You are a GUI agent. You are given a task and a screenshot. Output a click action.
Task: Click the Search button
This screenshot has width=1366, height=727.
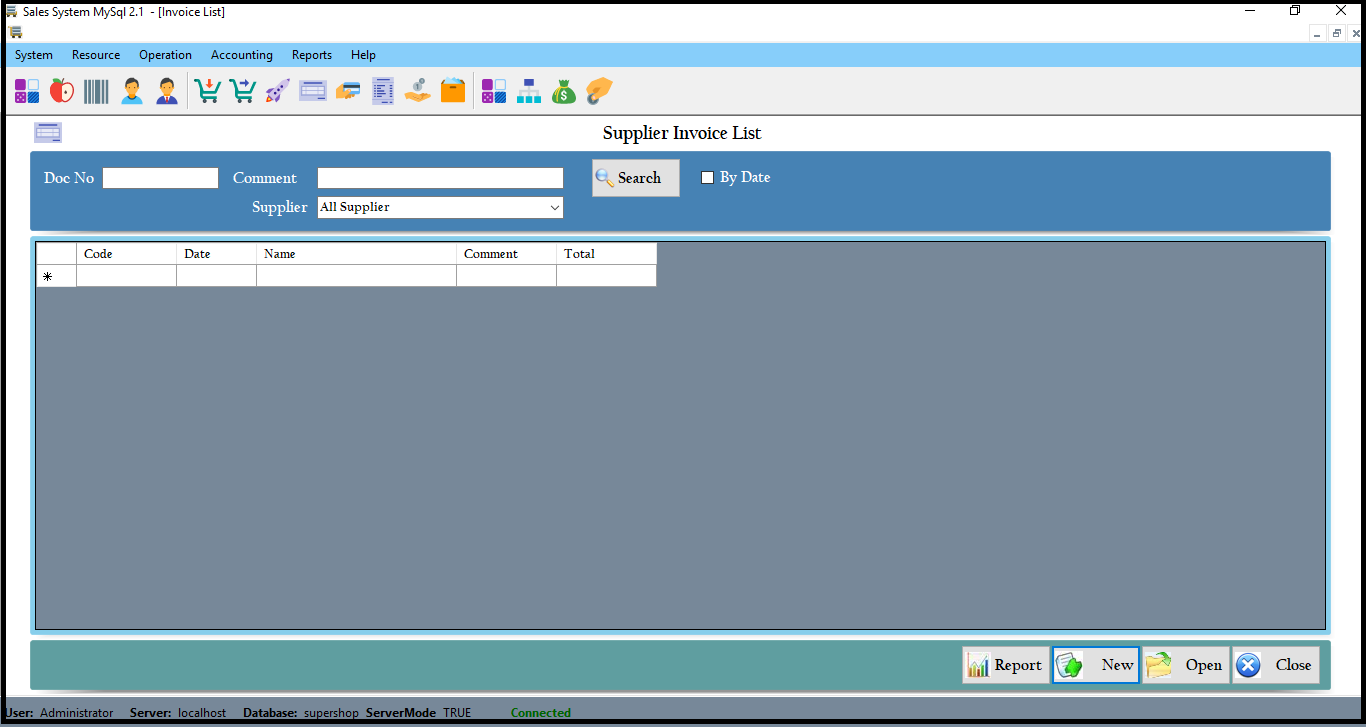635,178
